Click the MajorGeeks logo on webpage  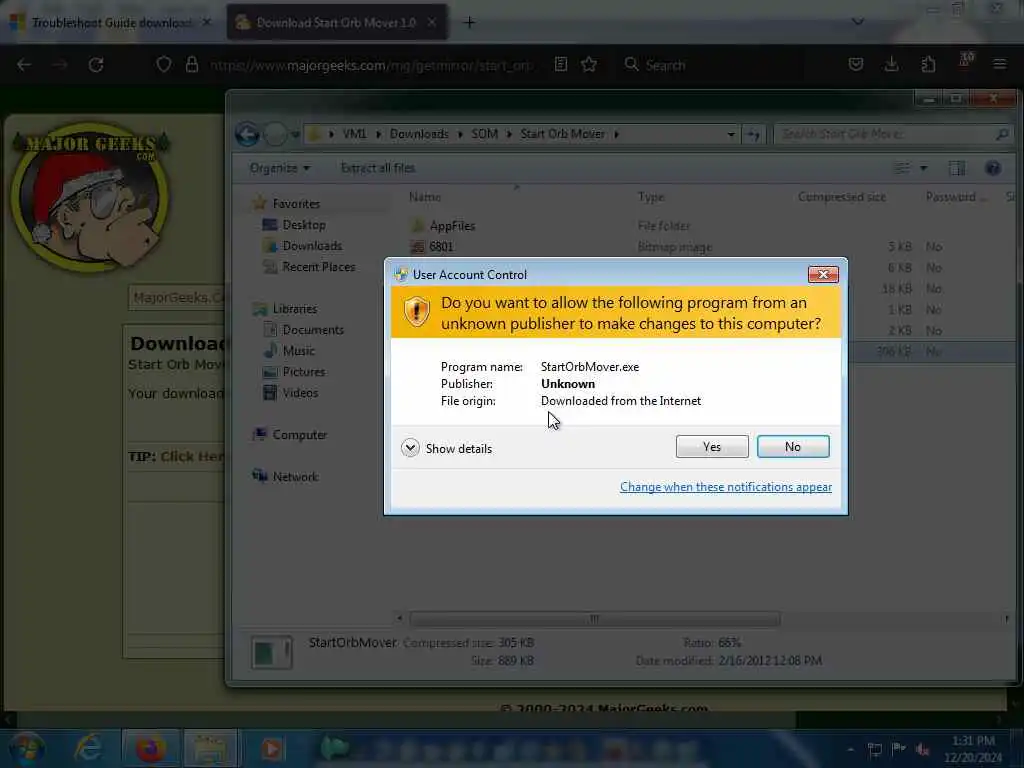(x=91, y=197)
